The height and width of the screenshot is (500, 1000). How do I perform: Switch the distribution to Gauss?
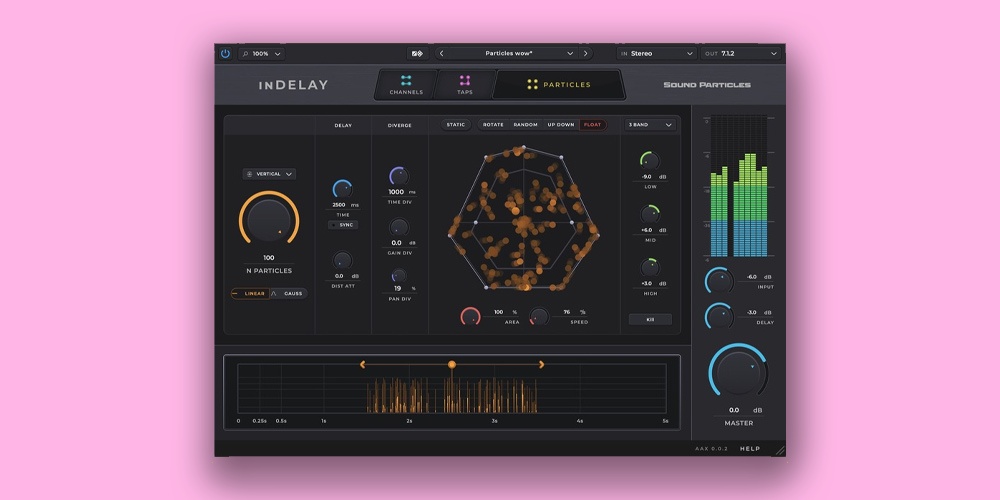click(x=289, y=294)
